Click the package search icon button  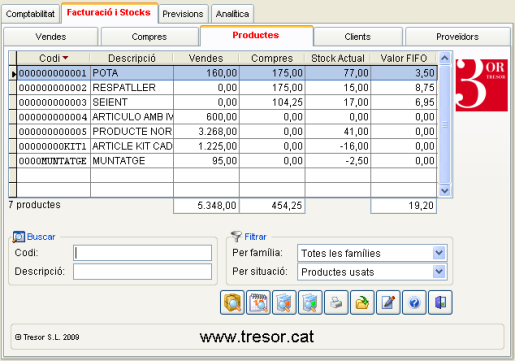232,302
